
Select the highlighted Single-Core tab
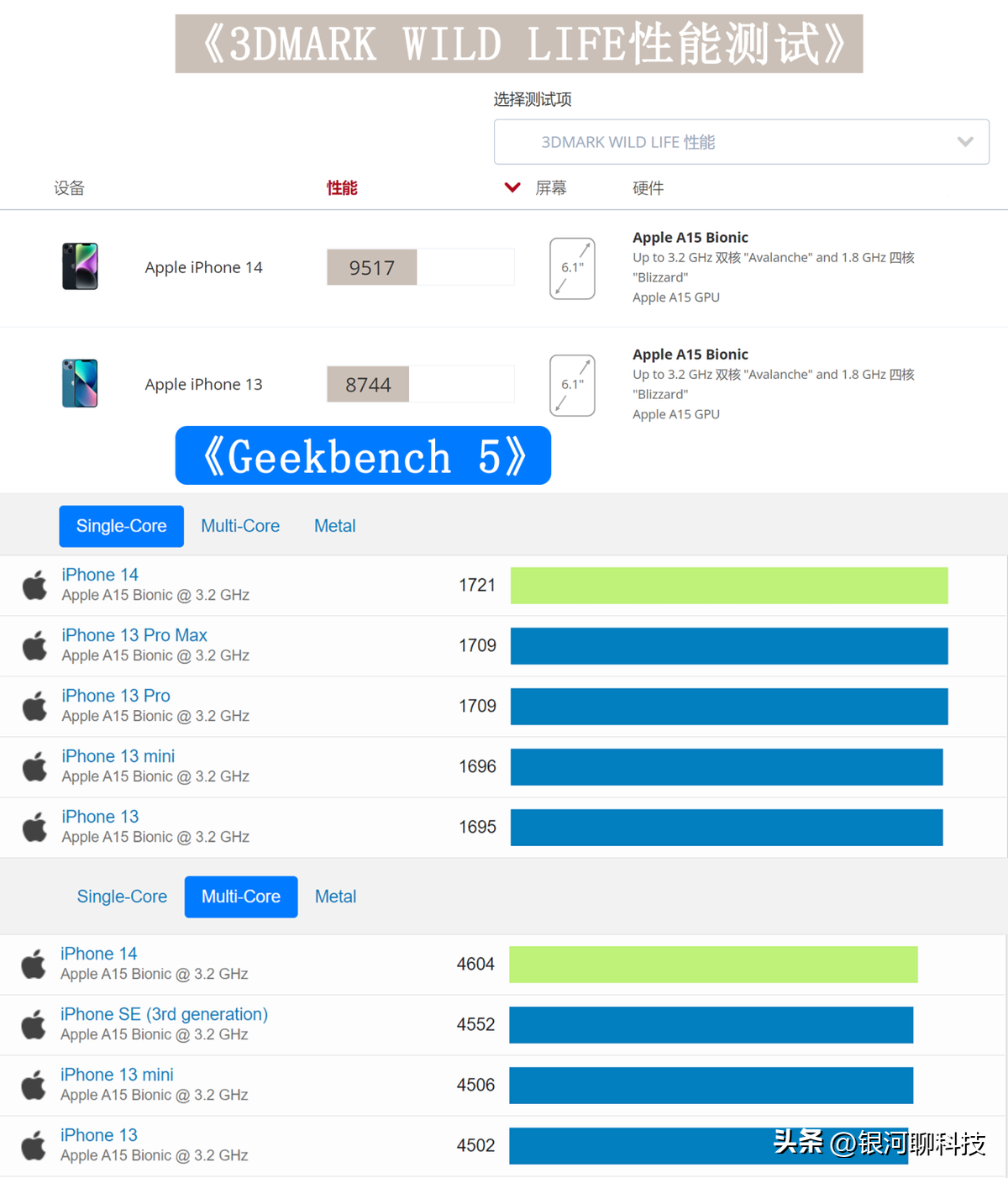pos(122,526)
